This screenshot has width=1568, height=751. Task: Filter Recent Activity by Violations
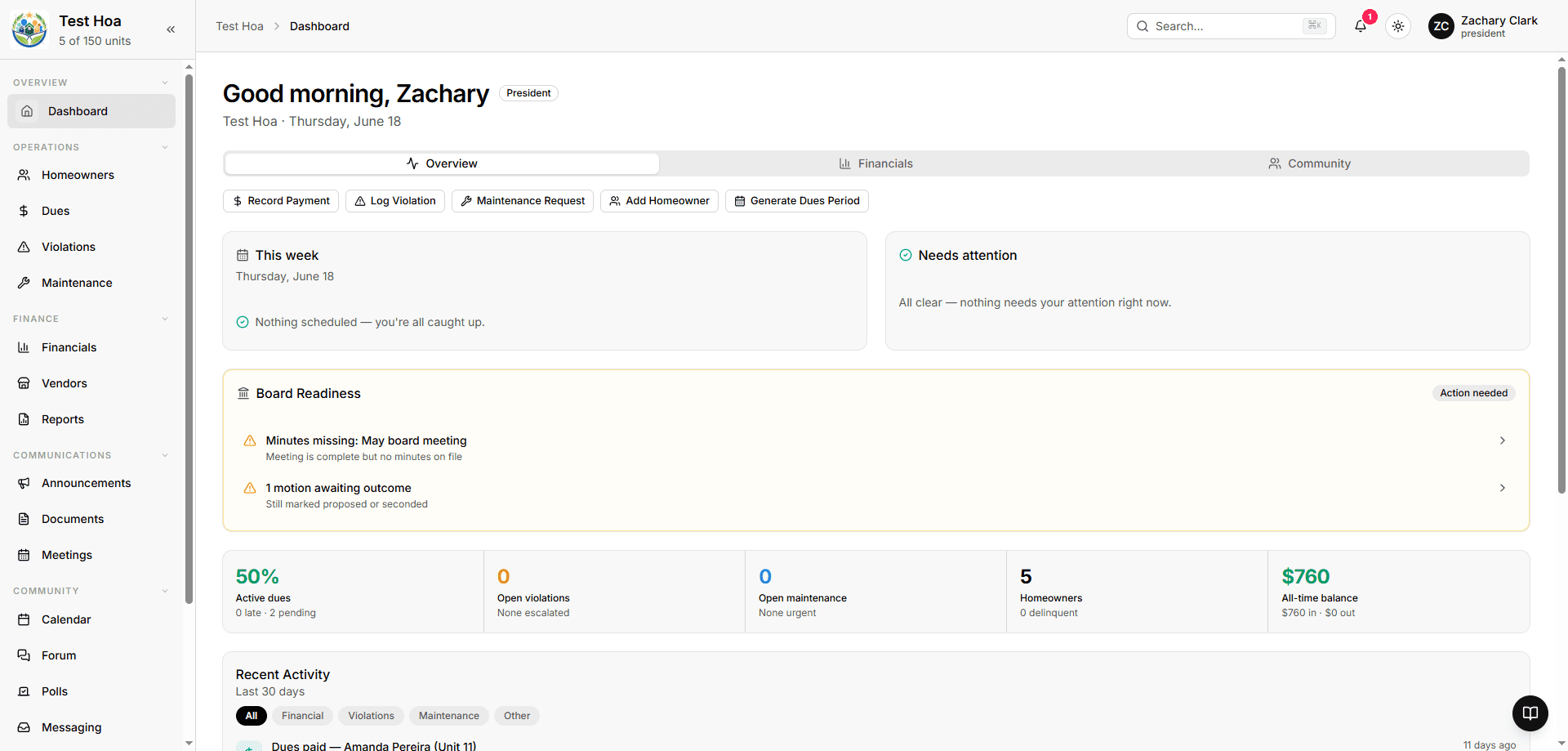coord(371,716)
